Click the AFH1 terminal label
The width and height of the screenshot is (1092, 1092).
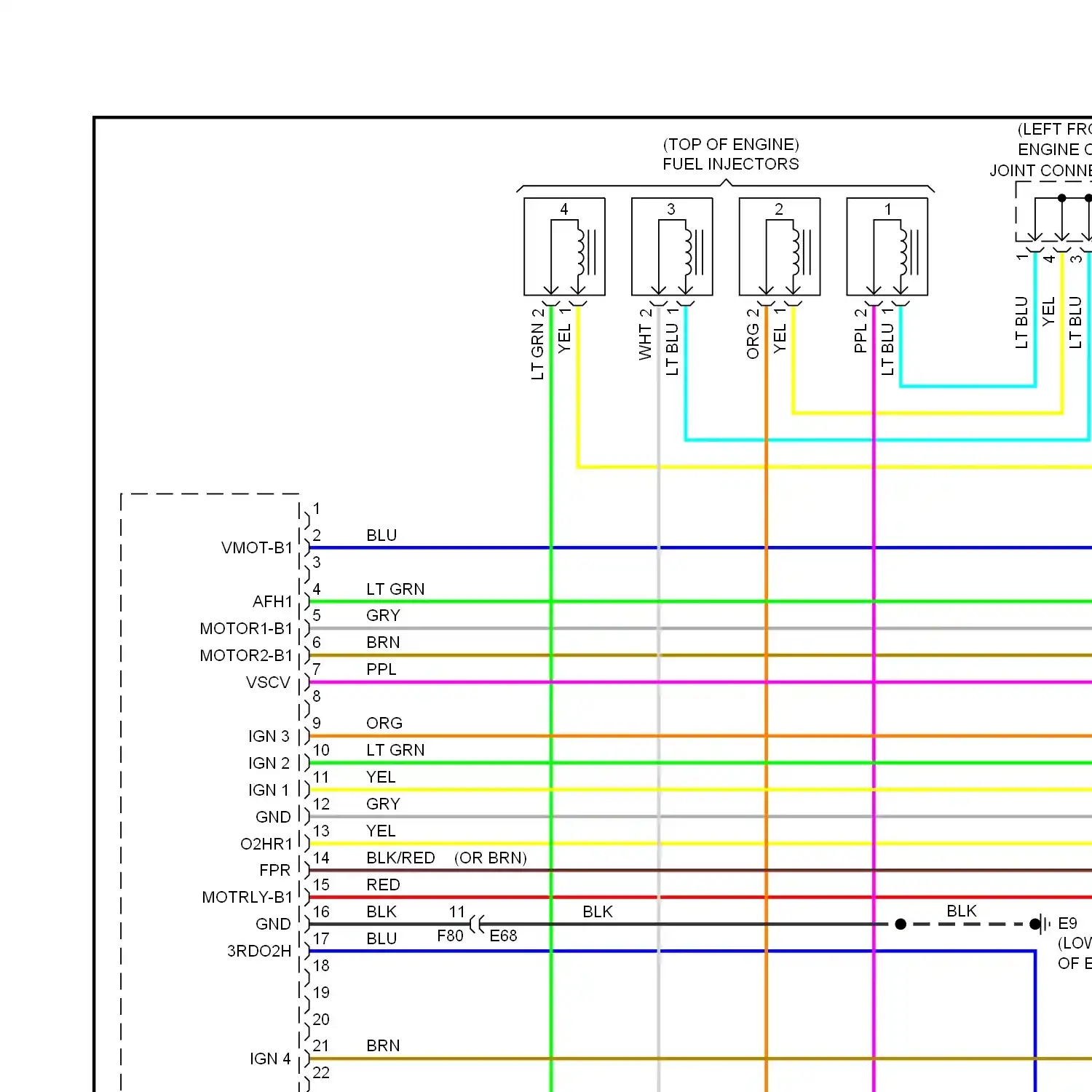pyautogui.click(x=272, y=601)
